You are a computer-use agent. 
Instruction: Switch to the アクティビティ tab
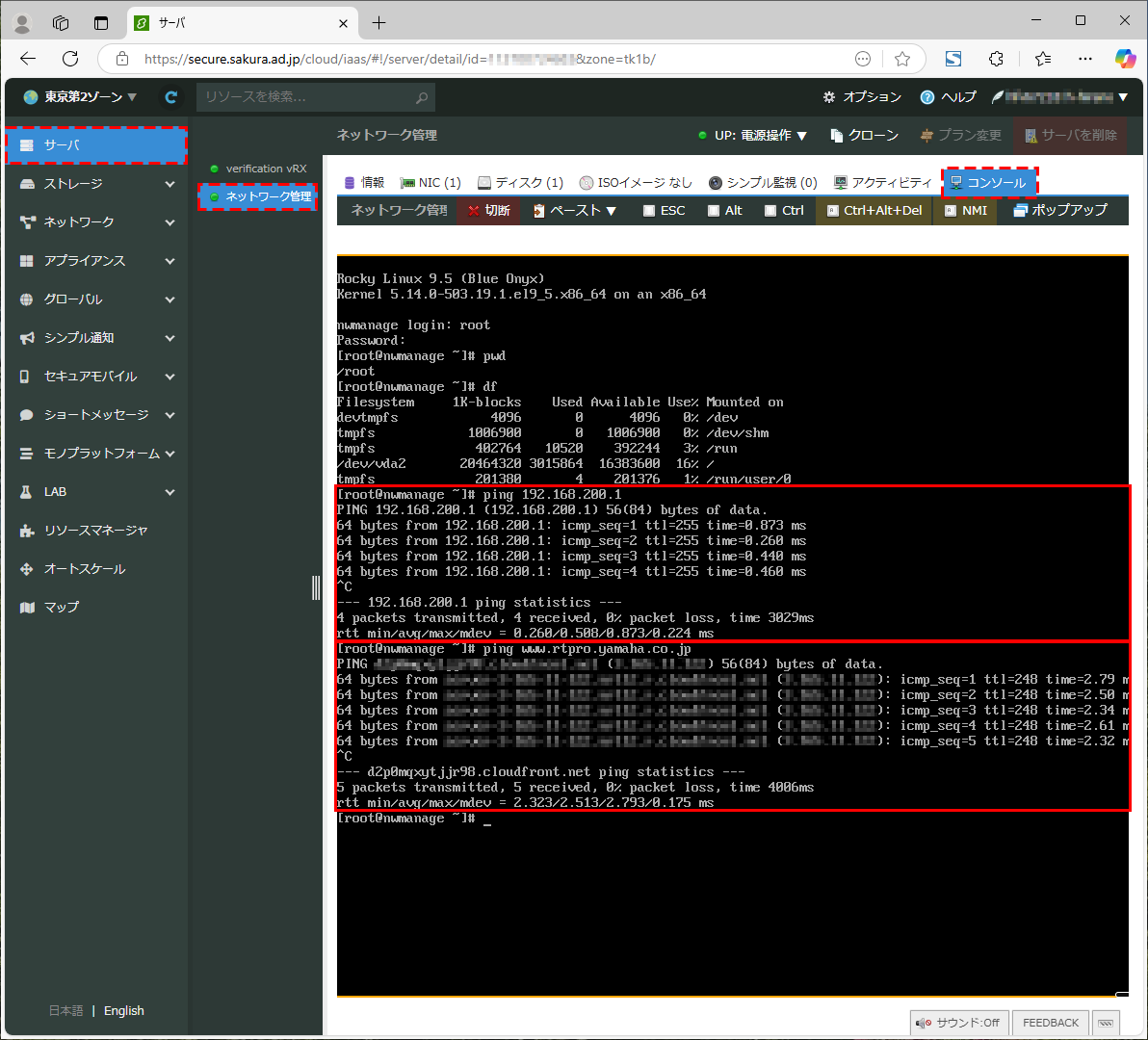pyautogui.click(x=883, y=183)
